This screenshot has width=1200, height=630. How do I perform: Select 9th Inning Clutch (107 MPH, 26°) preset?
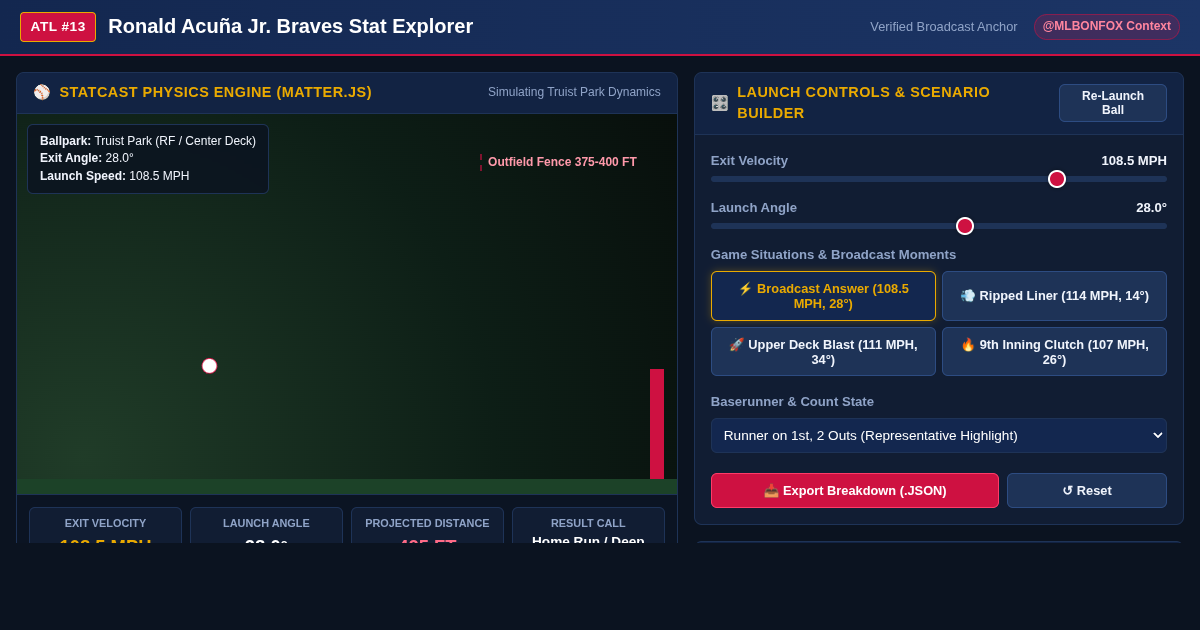point(1054,352)
